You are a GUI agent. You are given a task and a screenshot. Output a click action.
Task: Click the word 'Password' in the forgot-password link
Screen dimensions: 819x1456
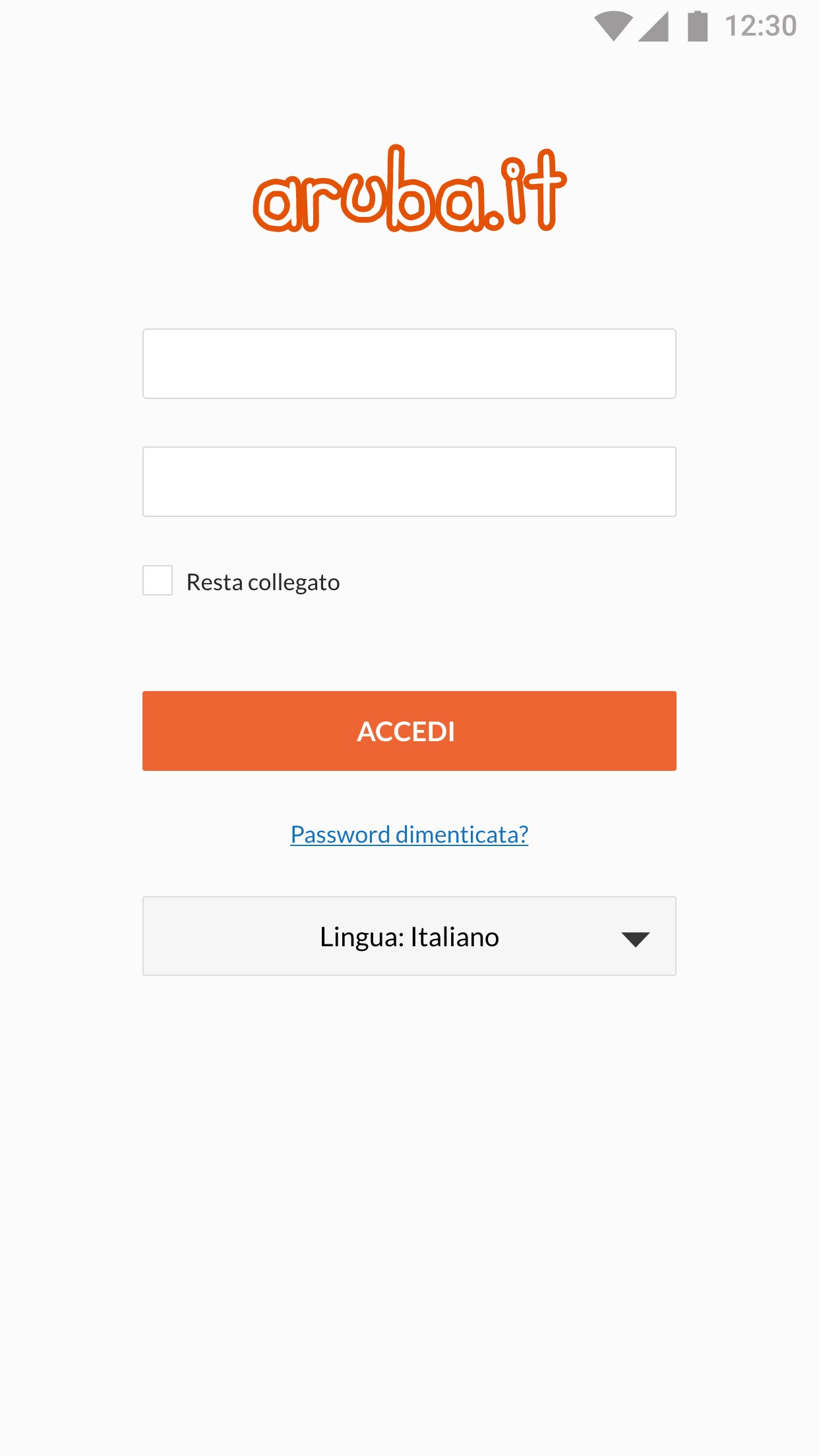340,835
